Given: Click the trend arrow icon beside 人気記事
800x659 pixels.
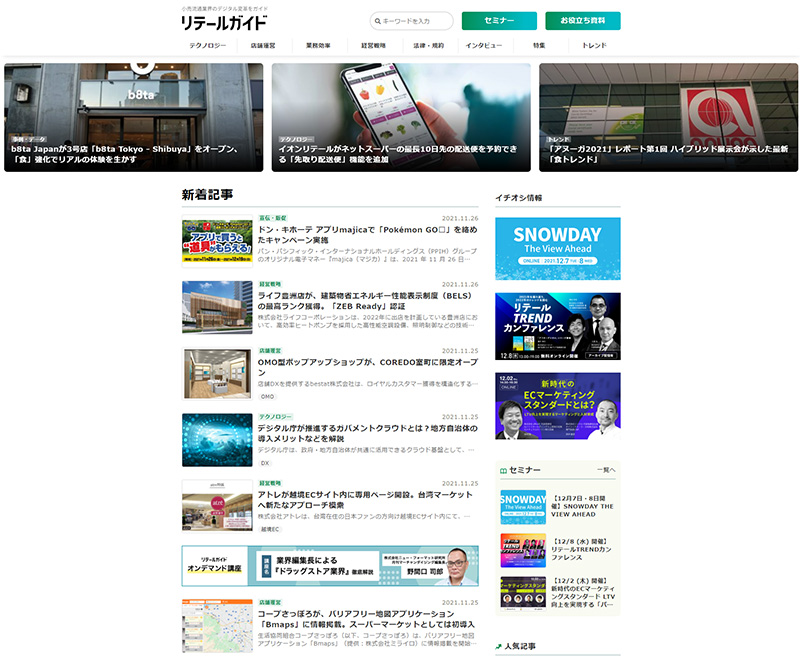Looking at the screenshot, I should click(x=499, y=647).
